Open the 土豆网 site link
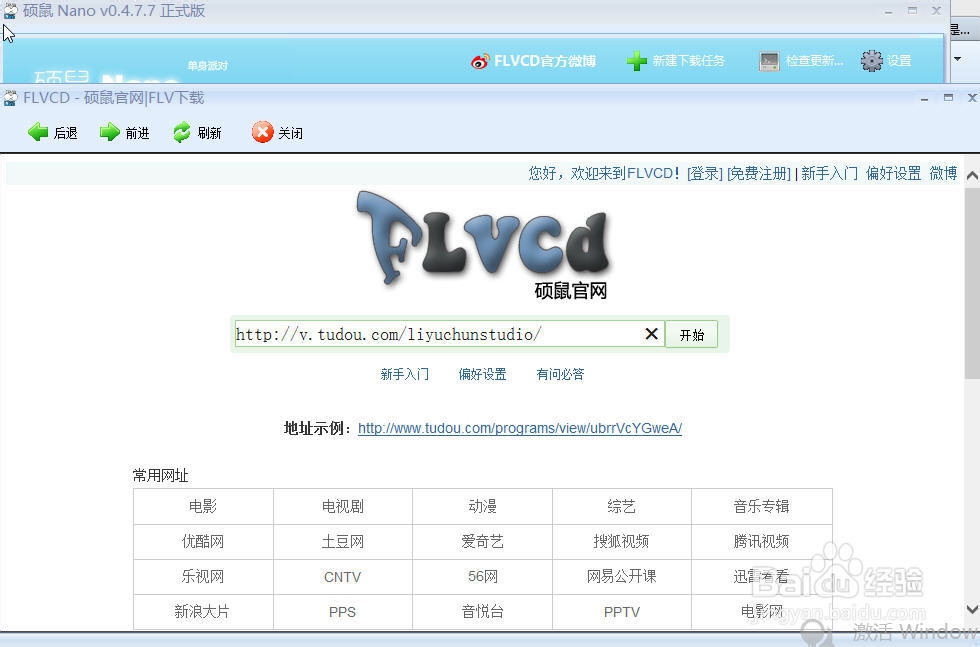Image resolution: width=980 pixels, height=647 pixels. tap(342, 541)
